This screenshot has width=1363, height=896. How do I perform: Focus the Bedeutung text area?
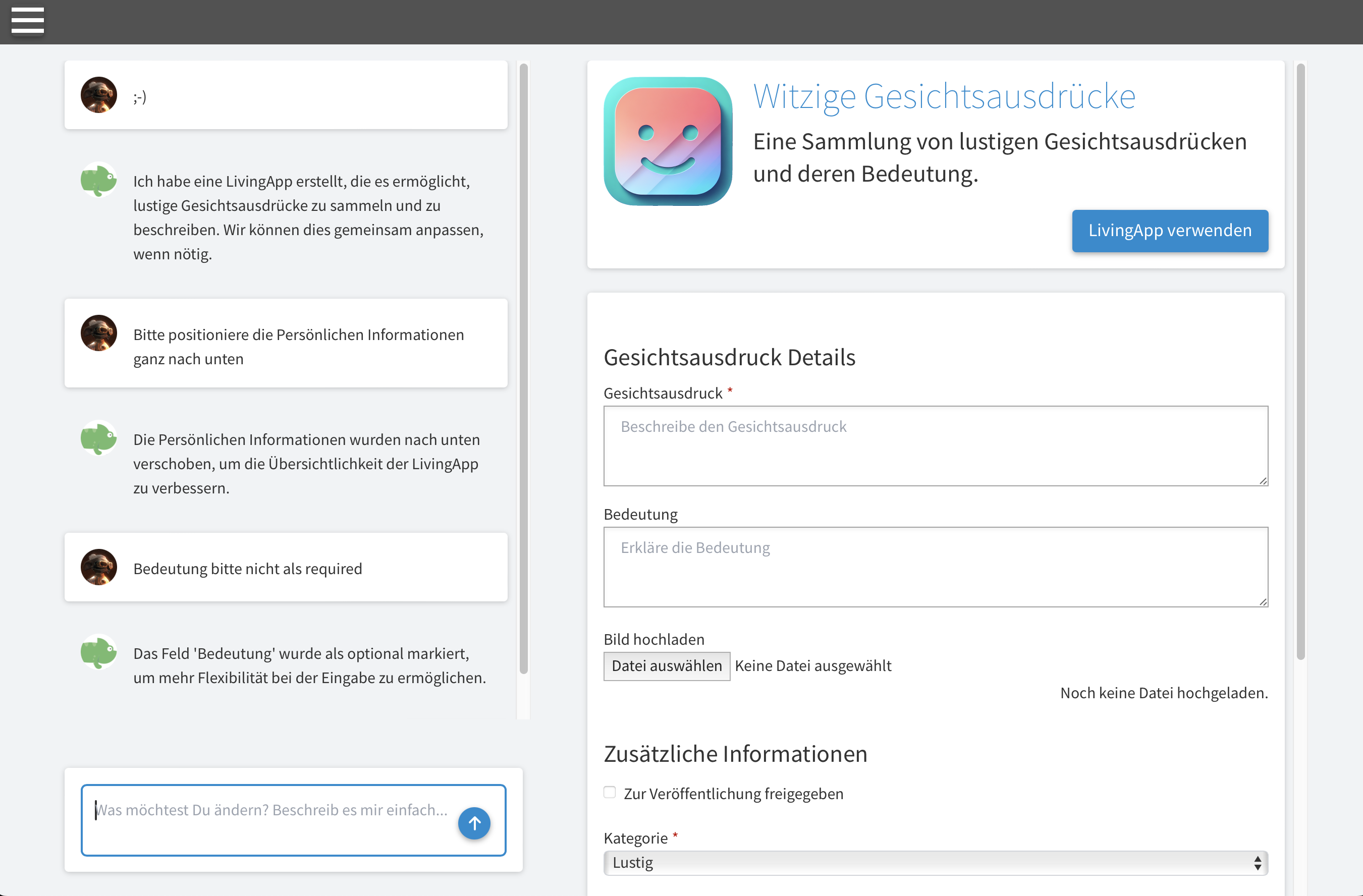point(936,567)
